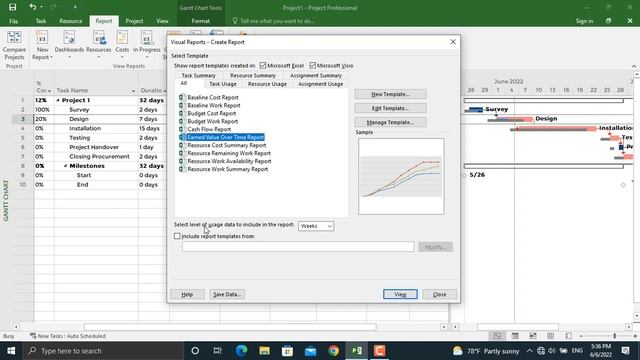Switch to Project app in taskbar
This screenshot has height=360, width=640.
coord(357,351)
